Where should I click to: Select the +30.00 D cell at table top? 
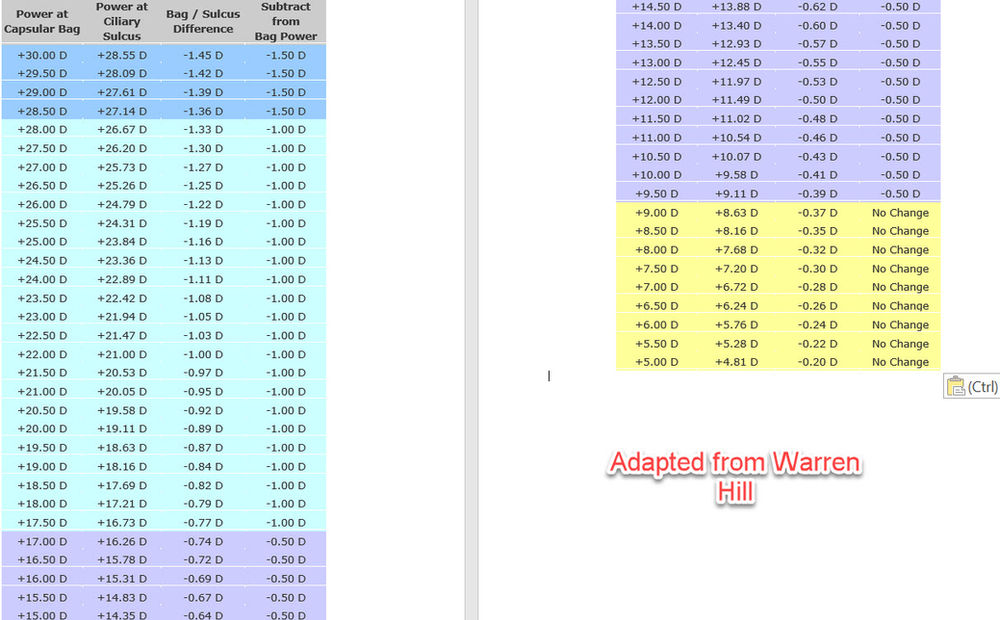coord(42,55)
